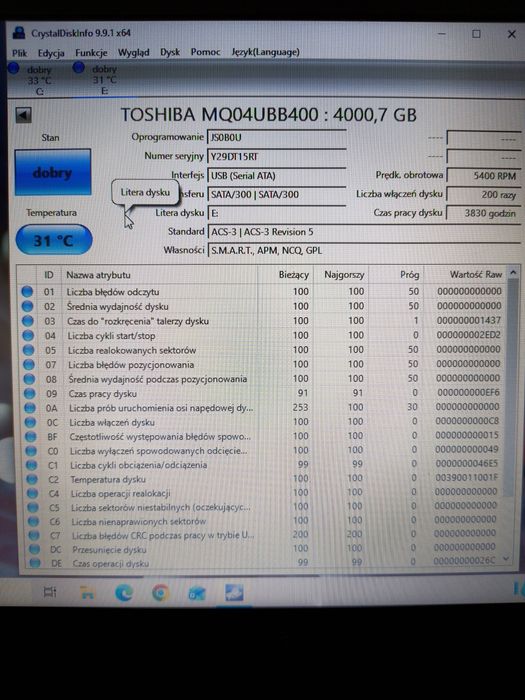Click the serial number field Y29DT15RT
The width and height of the screenshot is (525, 700).
(277, 156)
